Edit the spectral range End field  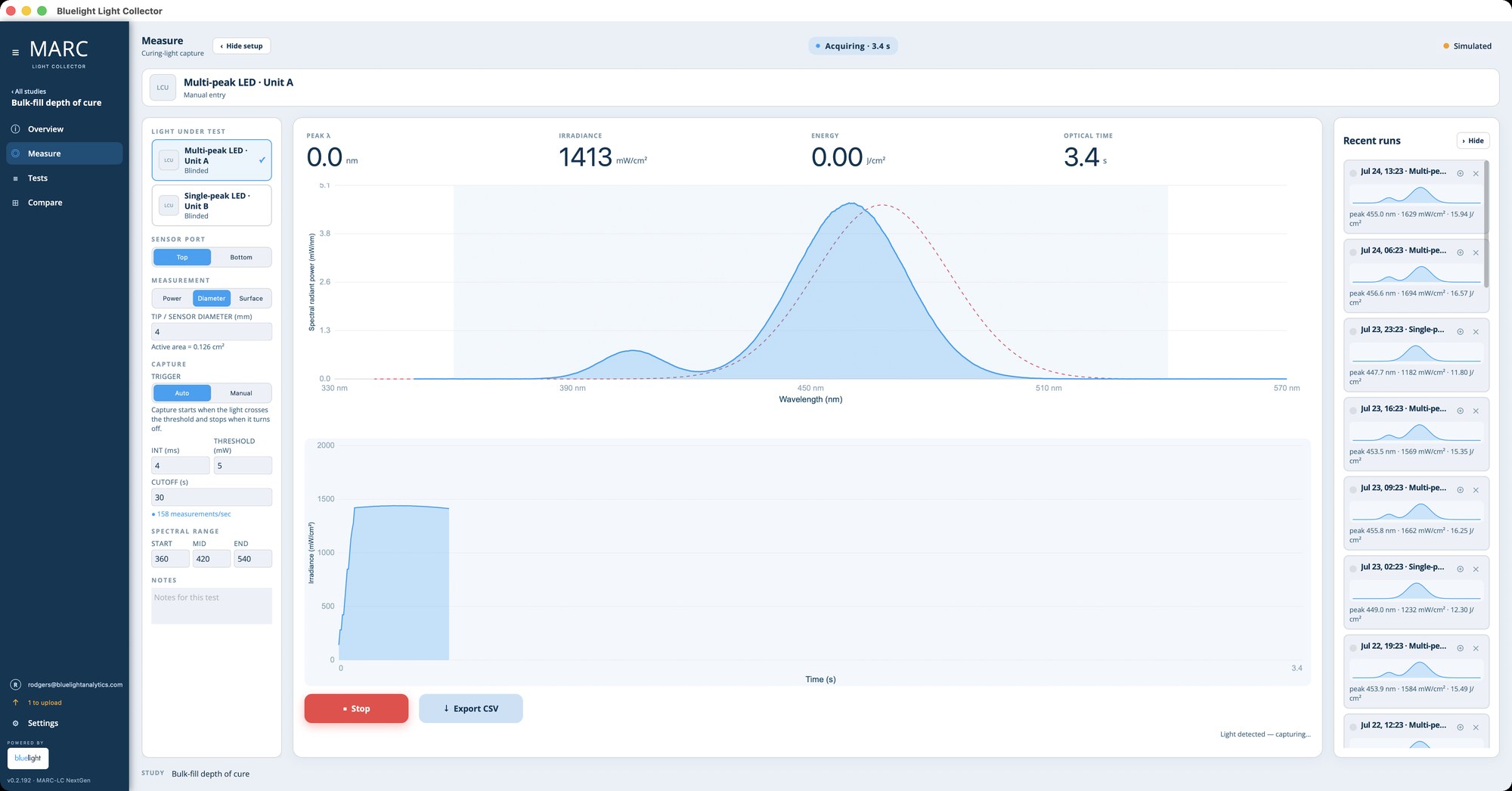(x=253, y=559)
